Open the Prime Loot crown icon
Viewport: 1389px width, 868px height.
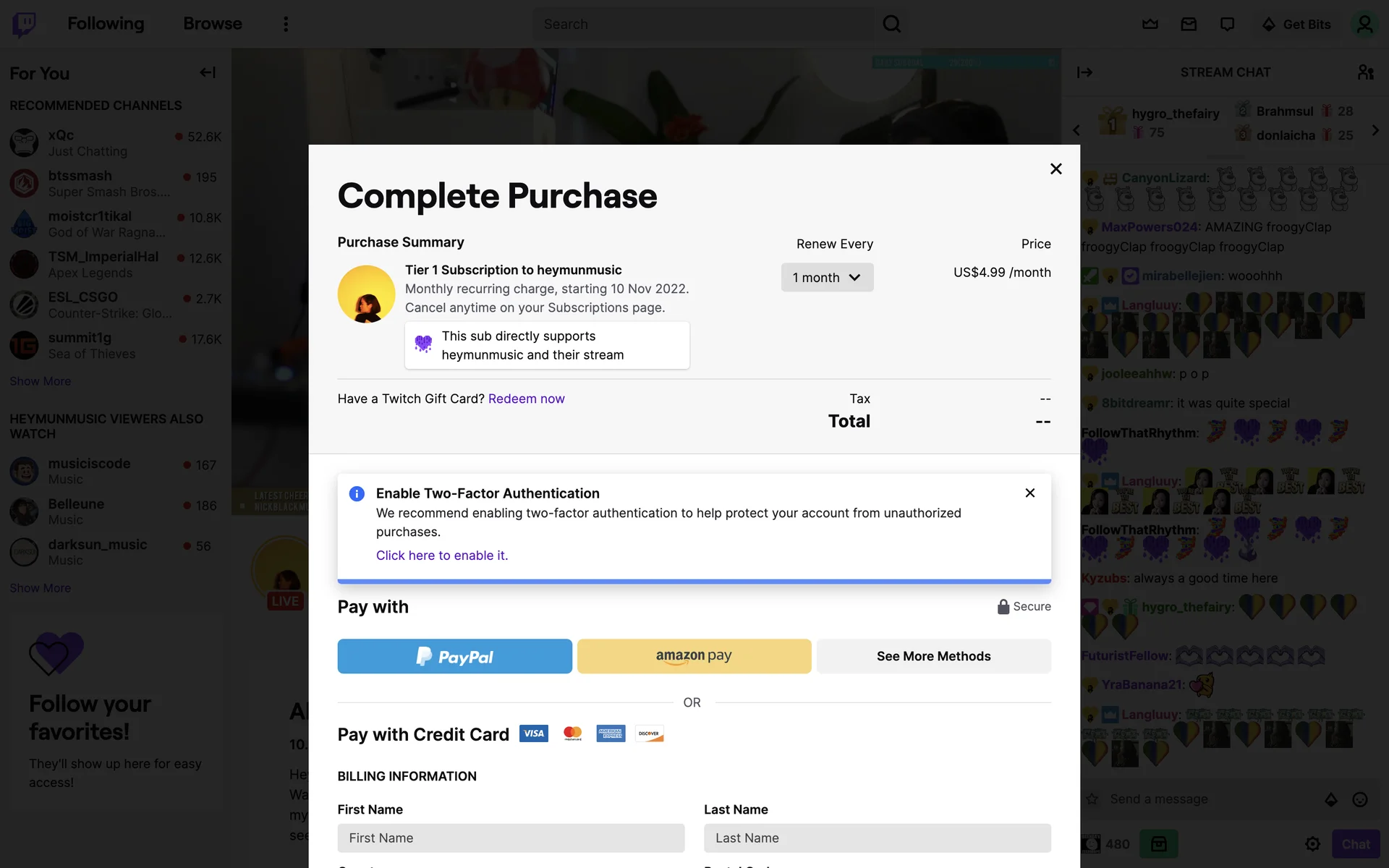(1150, 24)
